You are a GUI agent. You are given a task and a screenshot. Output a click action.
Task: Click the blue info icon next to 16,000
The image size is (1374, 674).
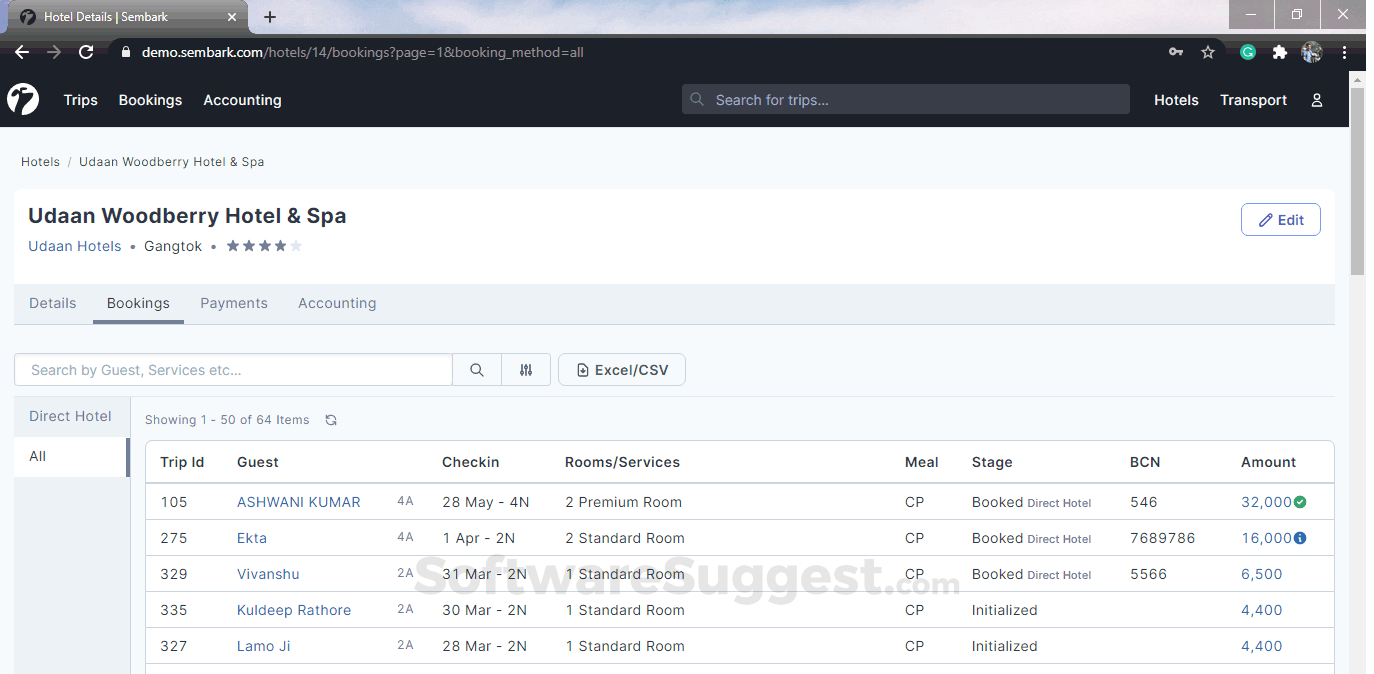(x=1302, y=538)
